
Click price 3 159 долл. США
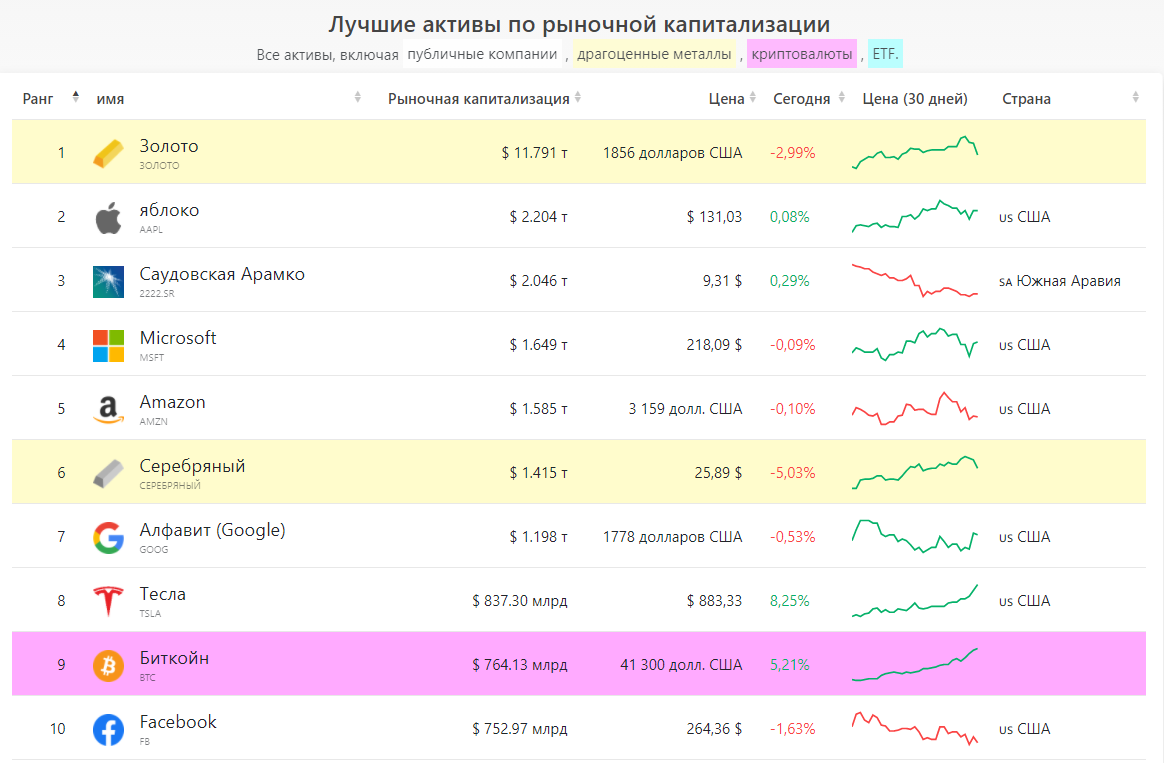685,408
